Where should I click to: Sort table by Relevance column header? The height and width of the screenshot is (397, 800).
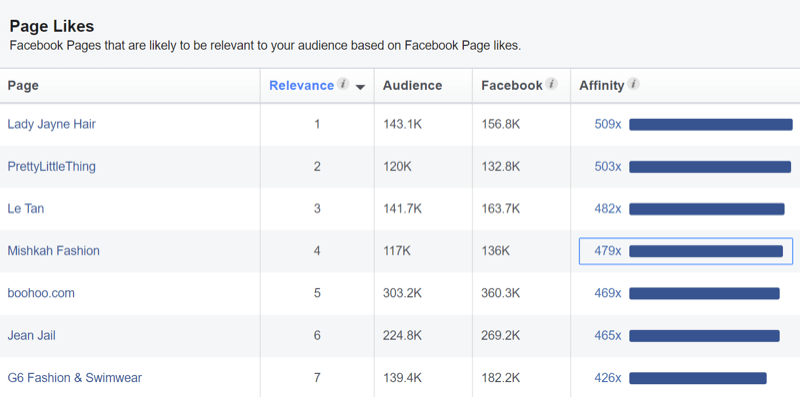pyautogui.click(x=302, y=85)
